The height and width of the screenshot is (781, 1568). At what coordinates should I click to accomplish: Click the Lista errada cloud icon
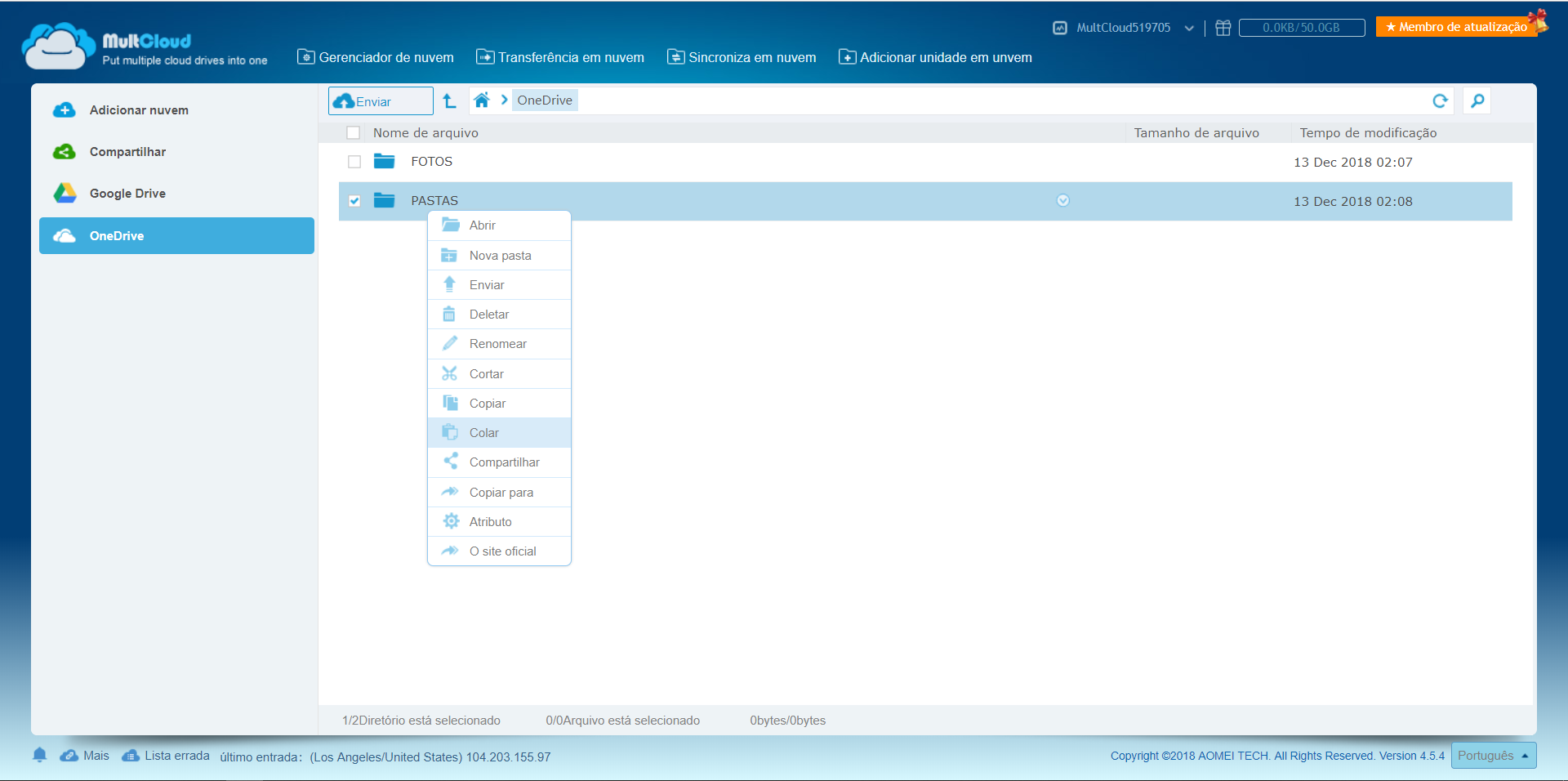[130, 756]
